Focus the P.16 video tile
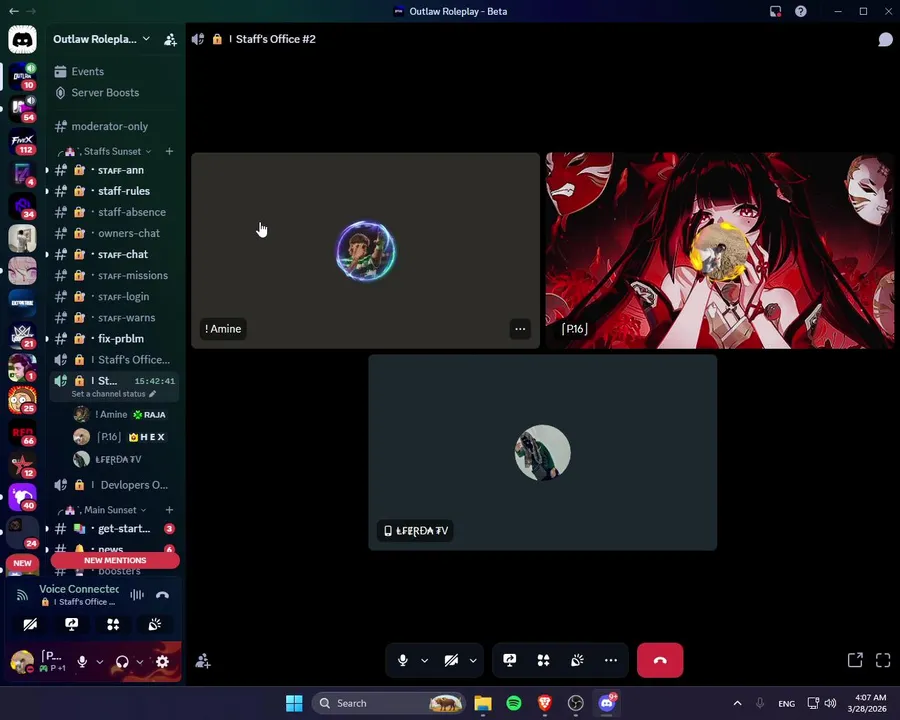This screenshot has height=720, width=900. pyautogui.click(x=720, y=250)
